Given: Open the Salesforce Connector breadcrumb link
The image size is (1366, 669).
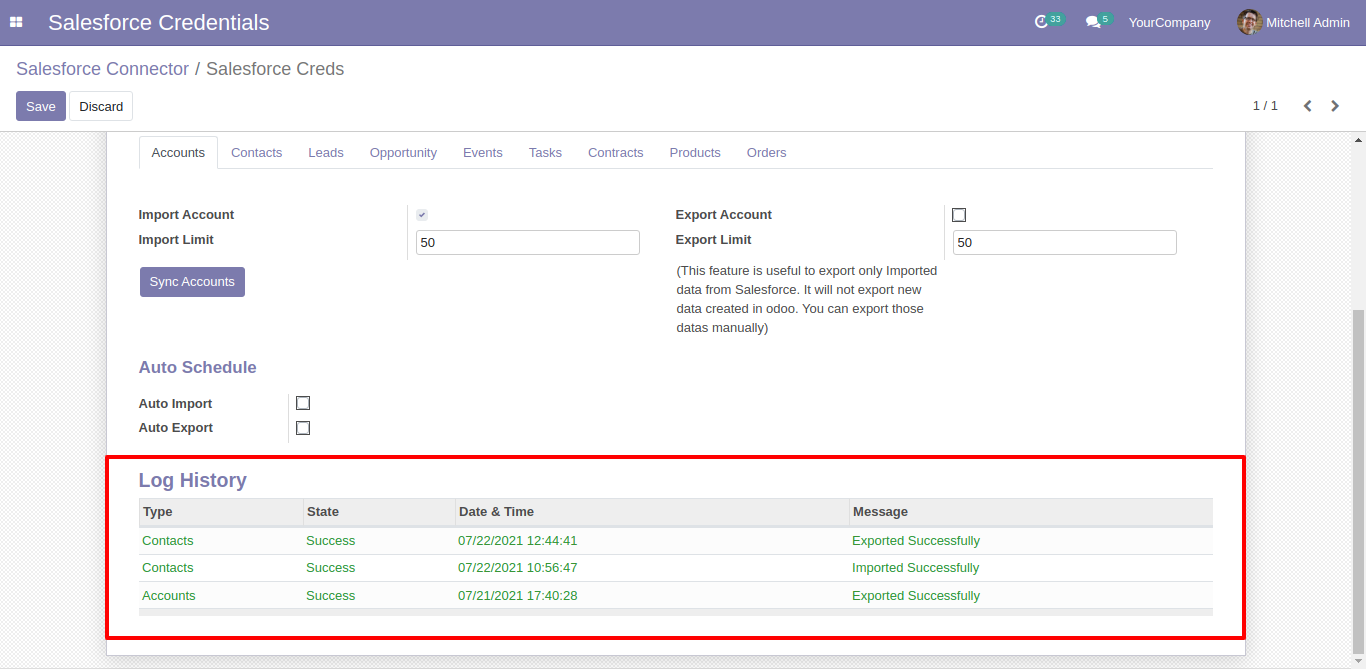Looking at the screenshot, I should pos(102,69).
